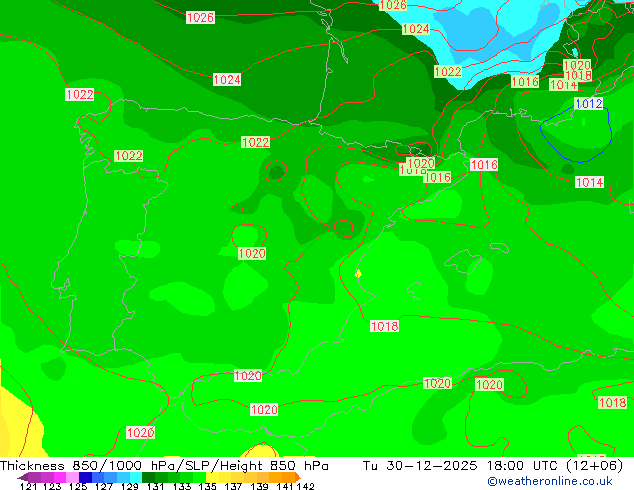Screen dimensions: 634x490
Task: Pick the yellow swatch right after 135
Action: (x=212, y=477)
